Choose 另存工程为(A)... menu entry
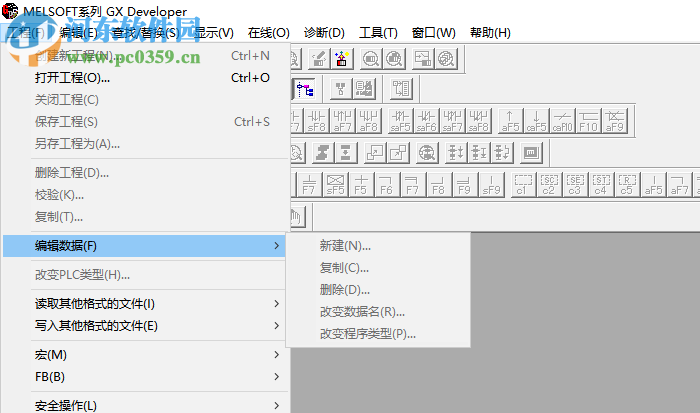This screenshot has width=700, height=413. click(146, 143)
